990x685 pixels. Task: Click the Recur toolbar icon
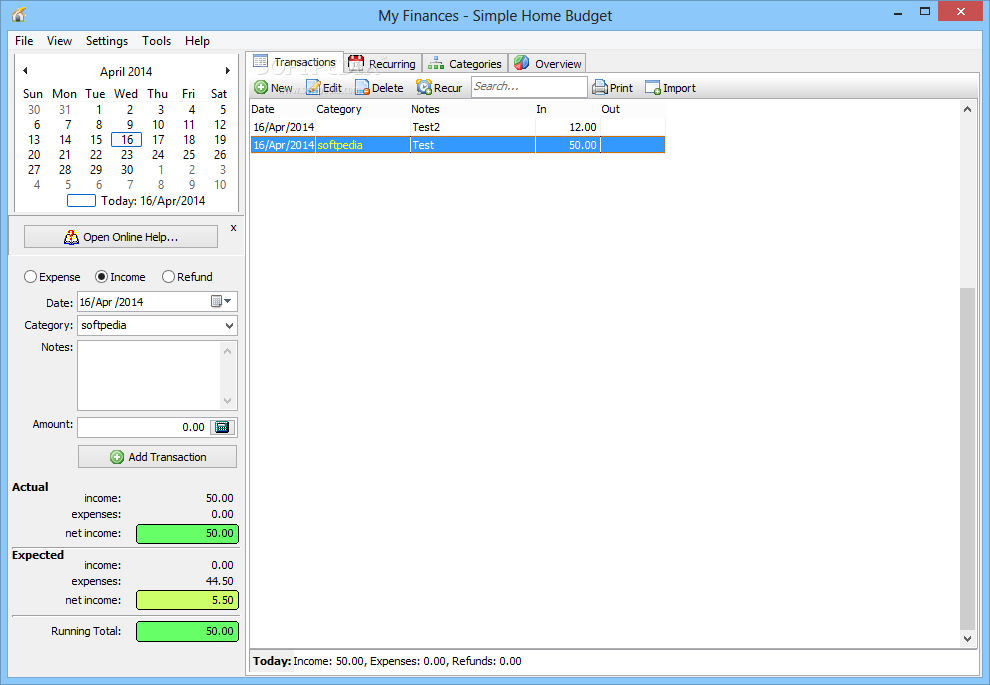click(x=424, y=87)
